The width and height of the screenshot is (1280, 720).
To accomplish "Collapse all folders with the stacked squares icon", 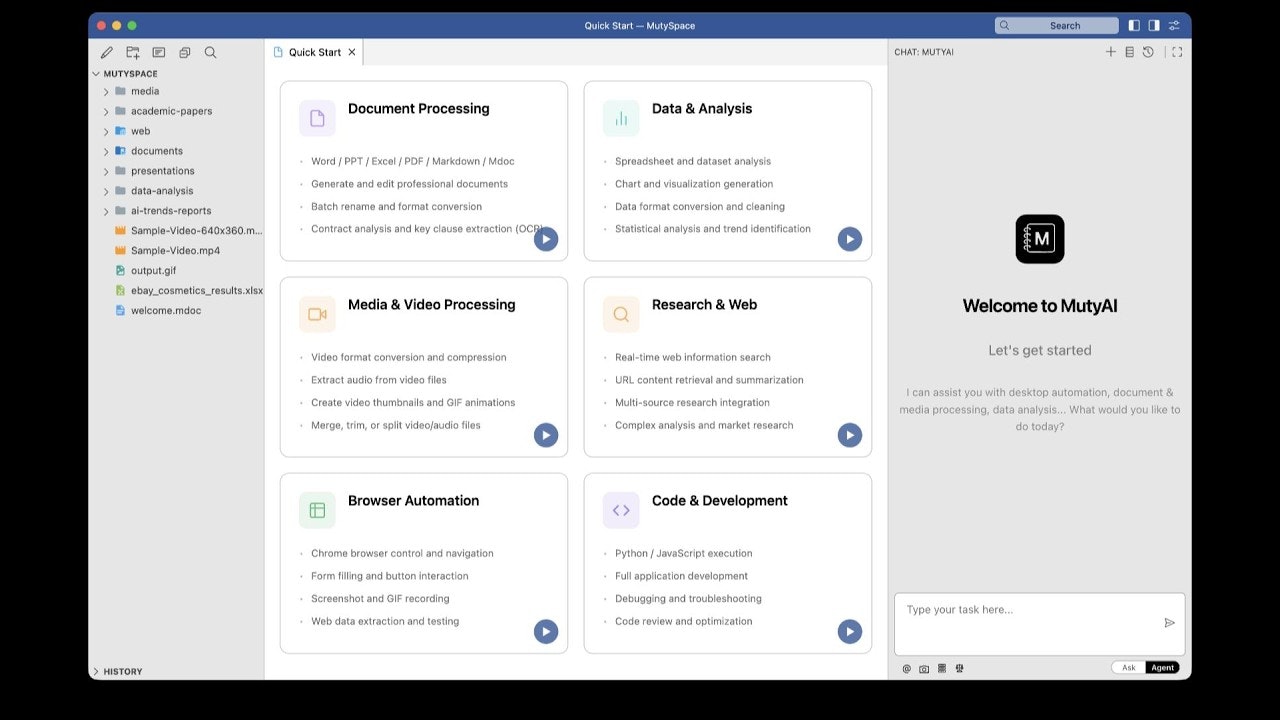I will point(185,52).
